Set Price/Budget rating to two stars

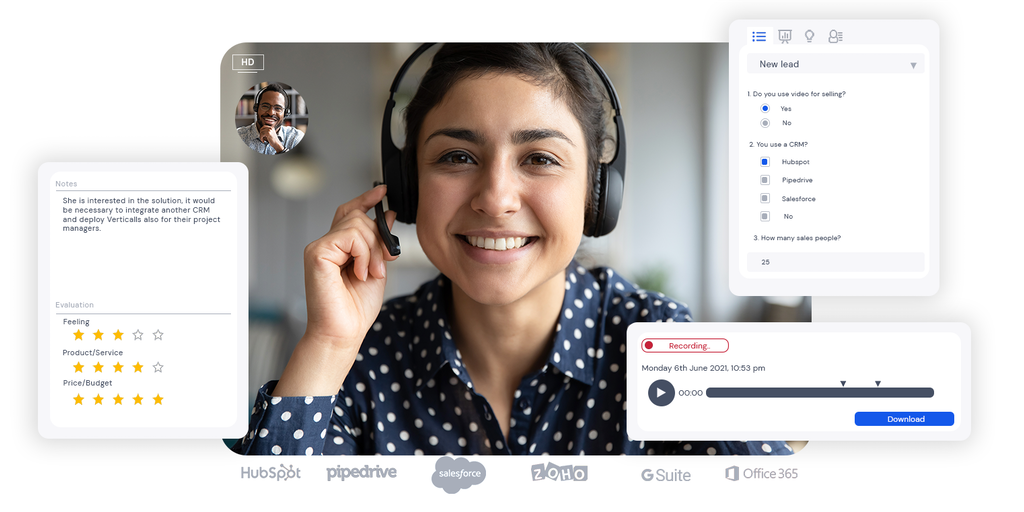98,399
